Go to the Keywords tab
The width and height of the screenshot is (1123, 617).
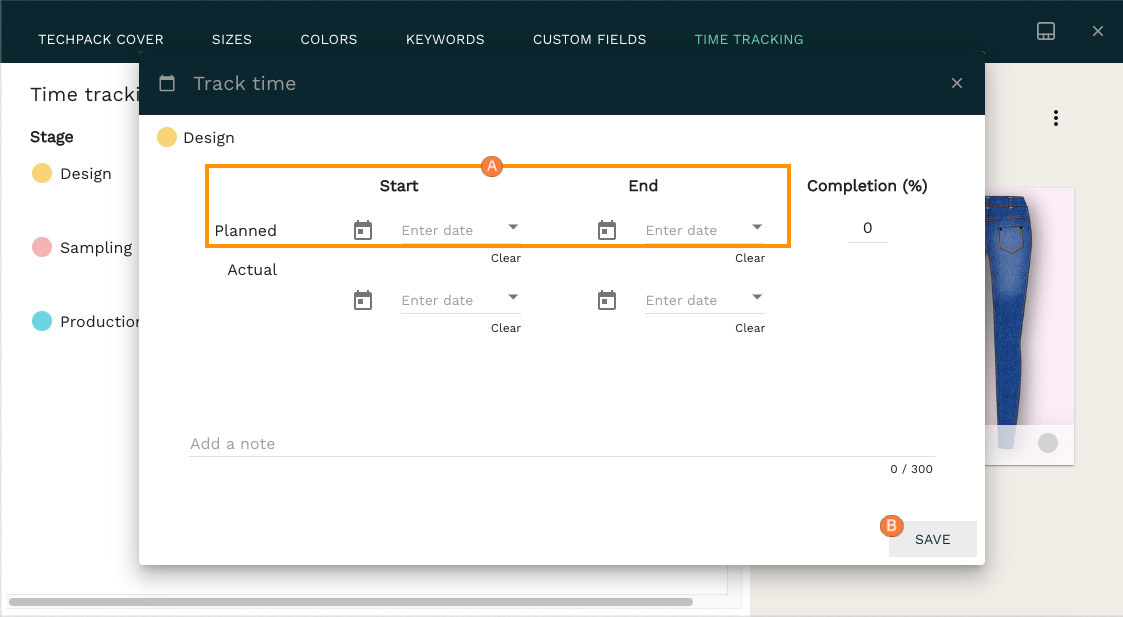tap(445, 39)
